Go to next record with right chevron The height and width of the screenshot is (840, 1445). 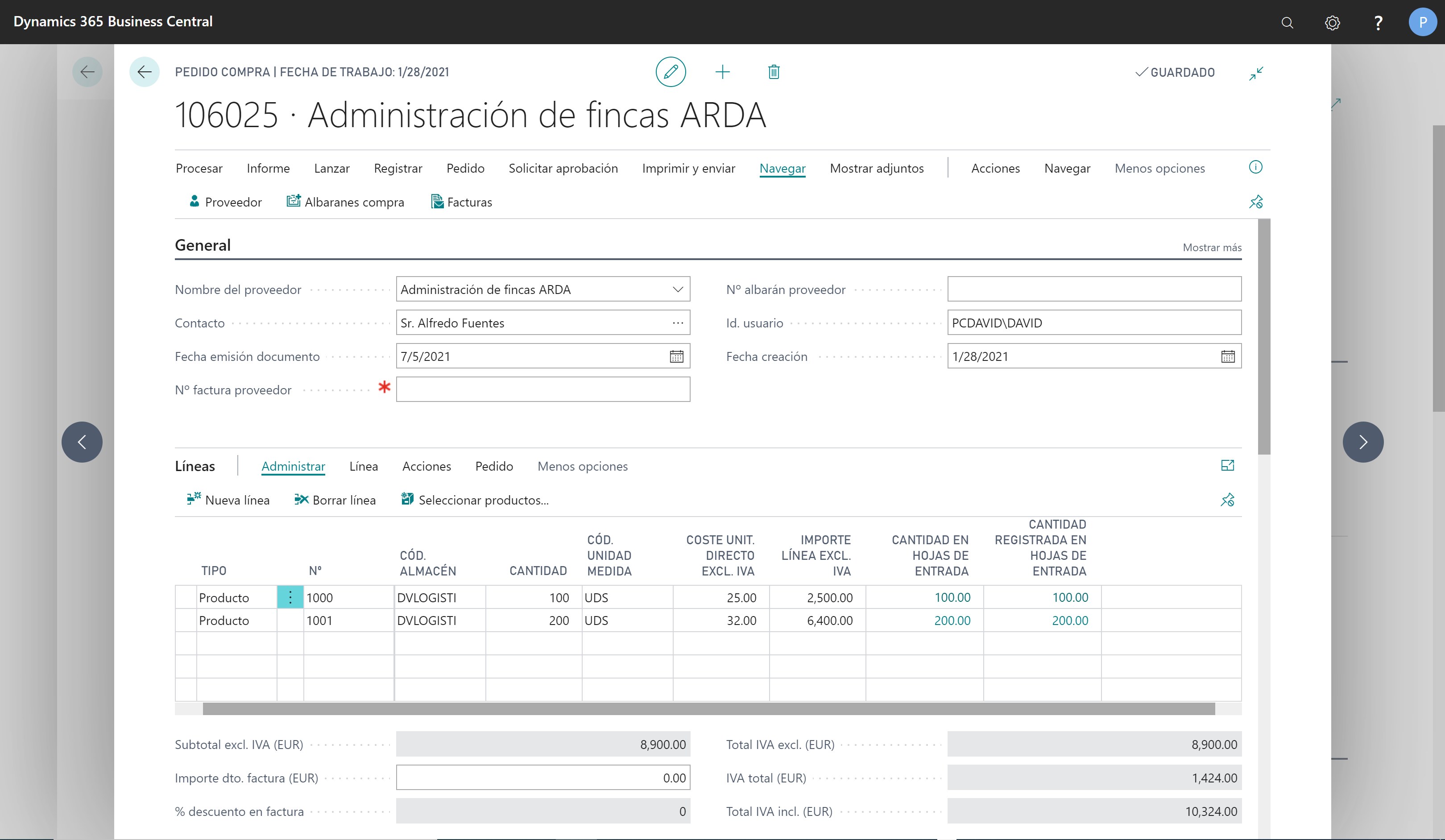click(x=1362, y=442)
